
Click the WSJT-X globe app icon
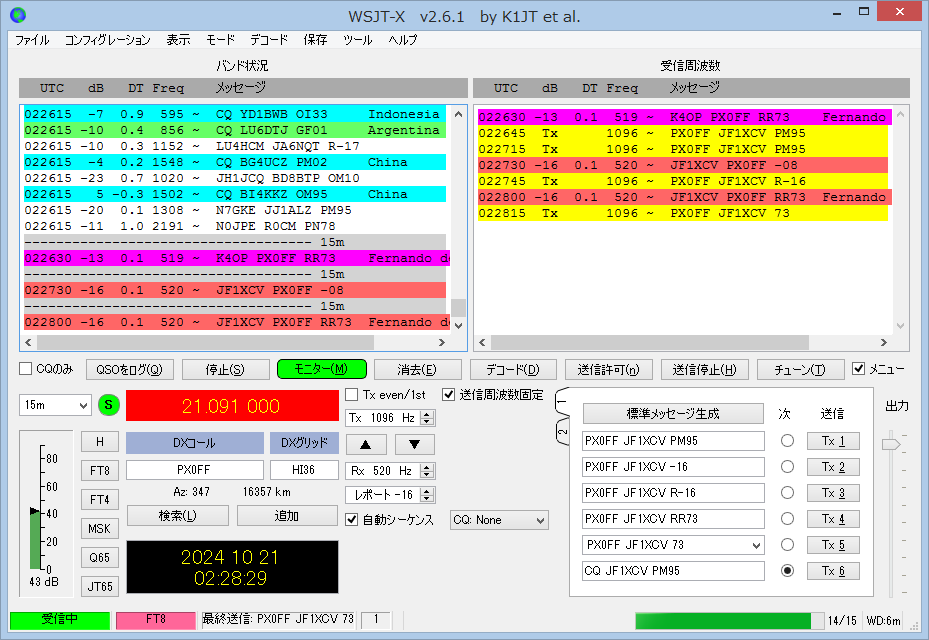(18, 15)
